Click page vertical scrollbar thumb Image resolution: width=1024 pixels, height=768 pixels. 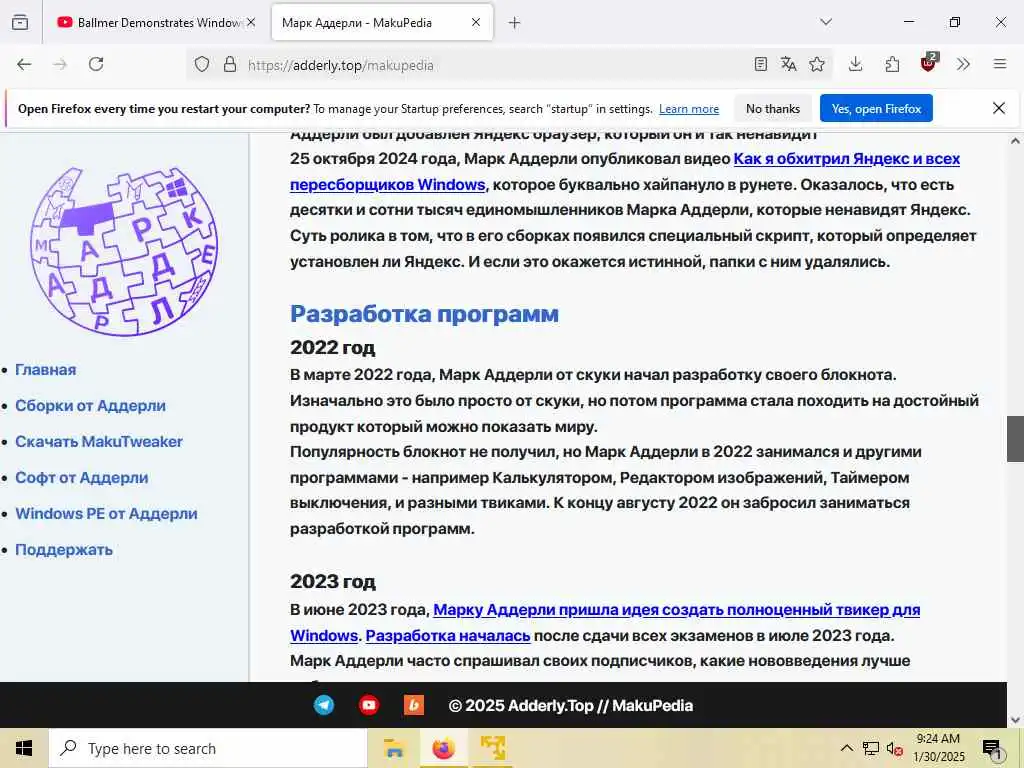click(x=1015, y=438)
